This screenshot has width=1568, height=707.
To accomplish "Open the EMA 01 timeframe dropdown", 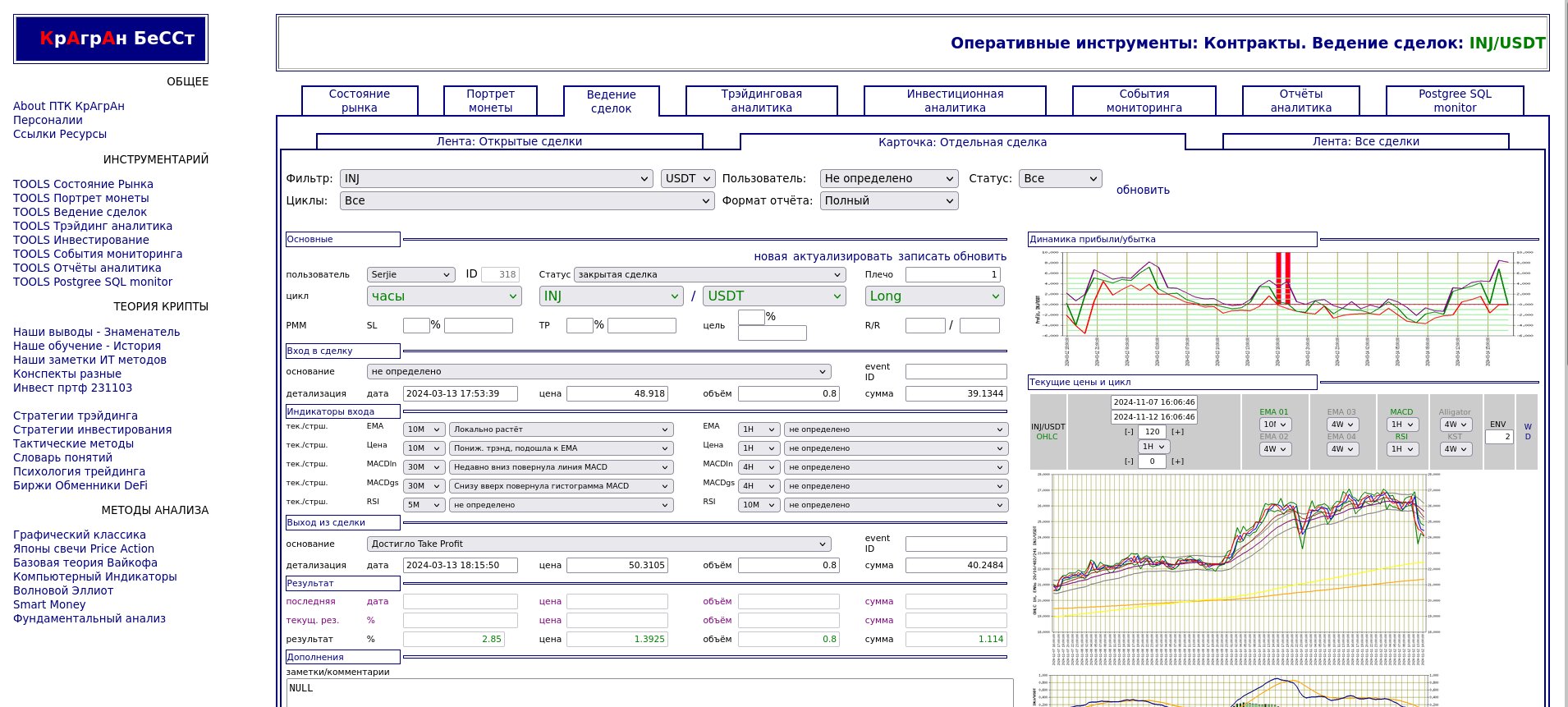I will pos(1274,425).
